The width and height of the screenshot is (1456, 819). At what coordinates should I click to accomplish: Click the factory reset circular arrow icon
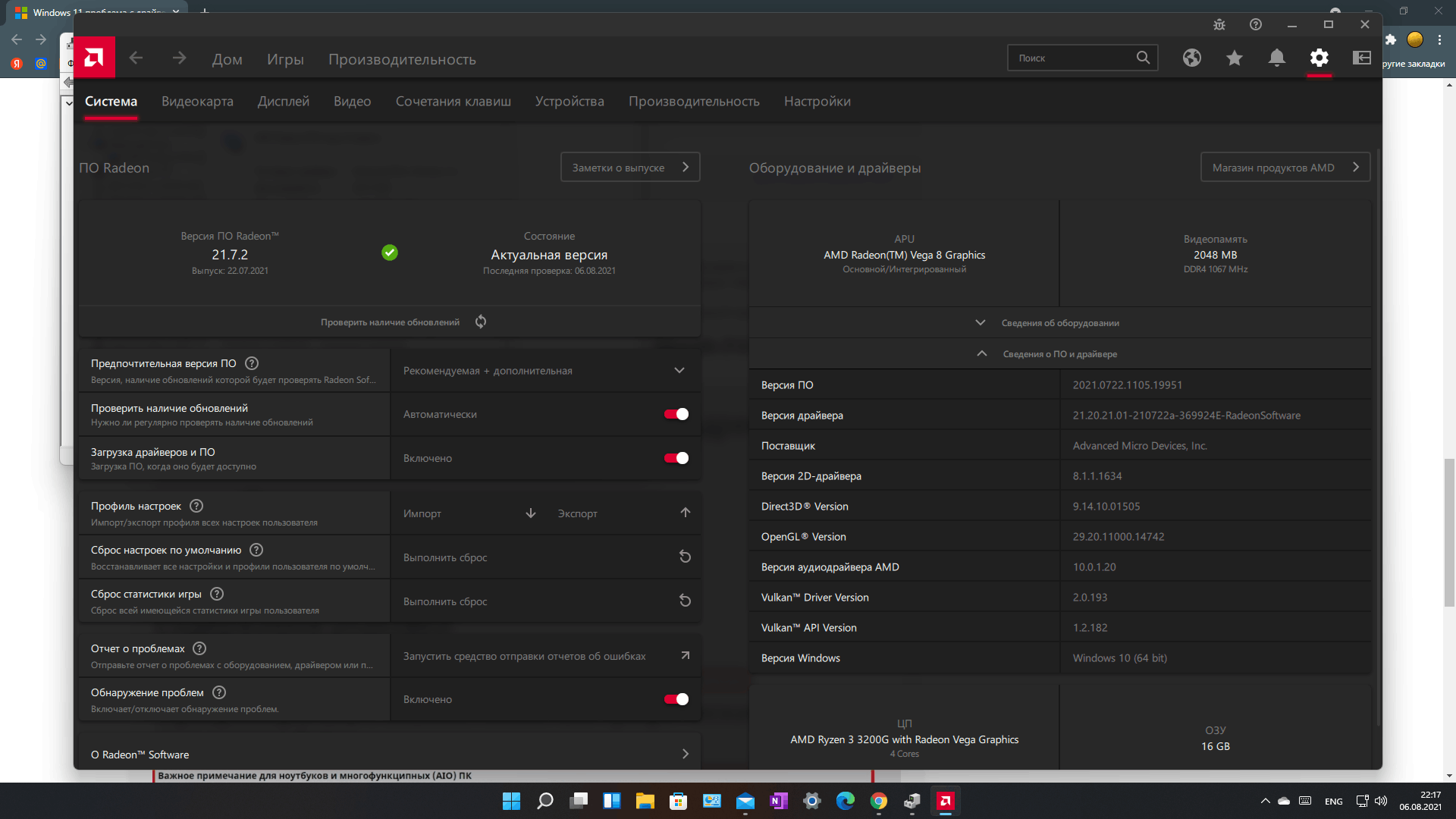685,557
